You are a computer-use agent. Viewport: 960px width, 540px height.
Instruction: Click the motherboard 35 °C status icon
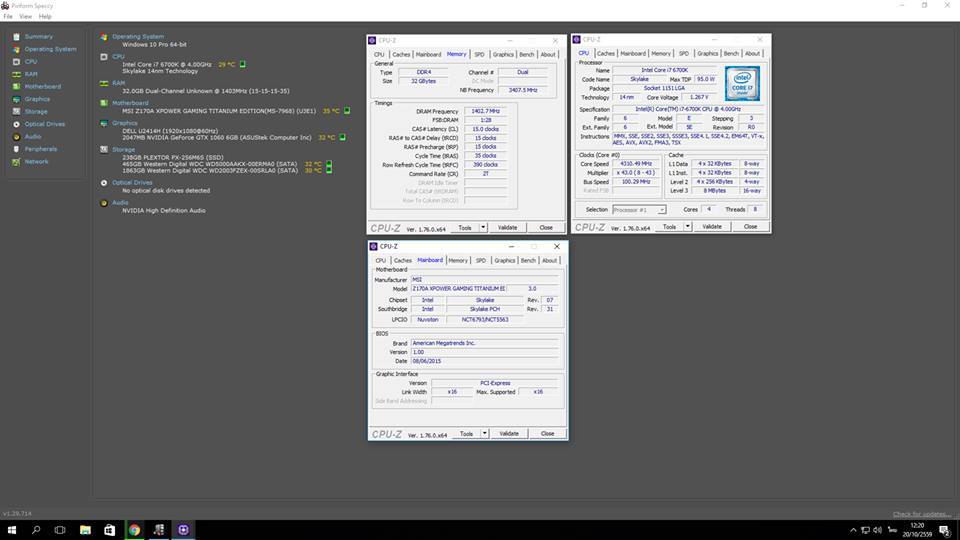point(347,111)
